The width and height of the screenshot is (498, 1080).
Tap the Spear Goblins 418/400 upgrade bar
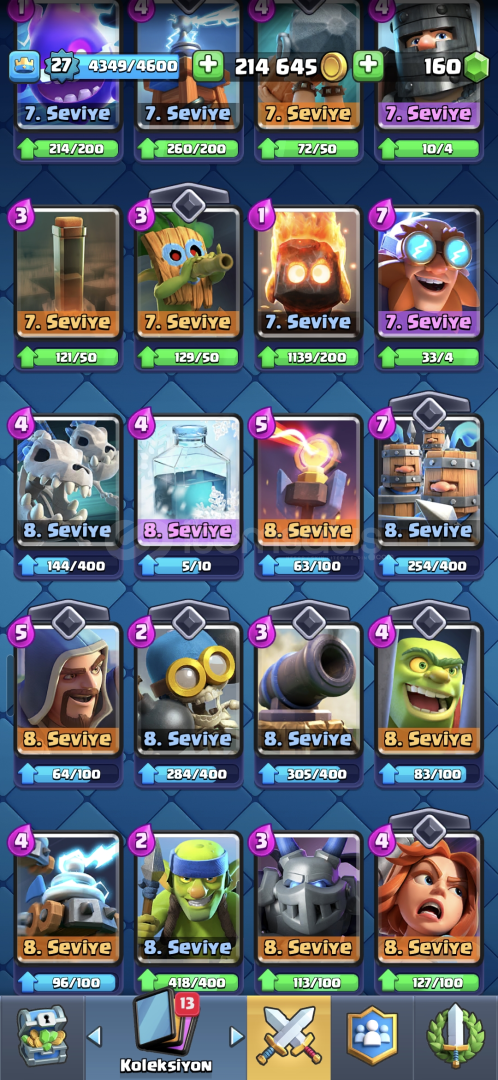coord(188,981)
